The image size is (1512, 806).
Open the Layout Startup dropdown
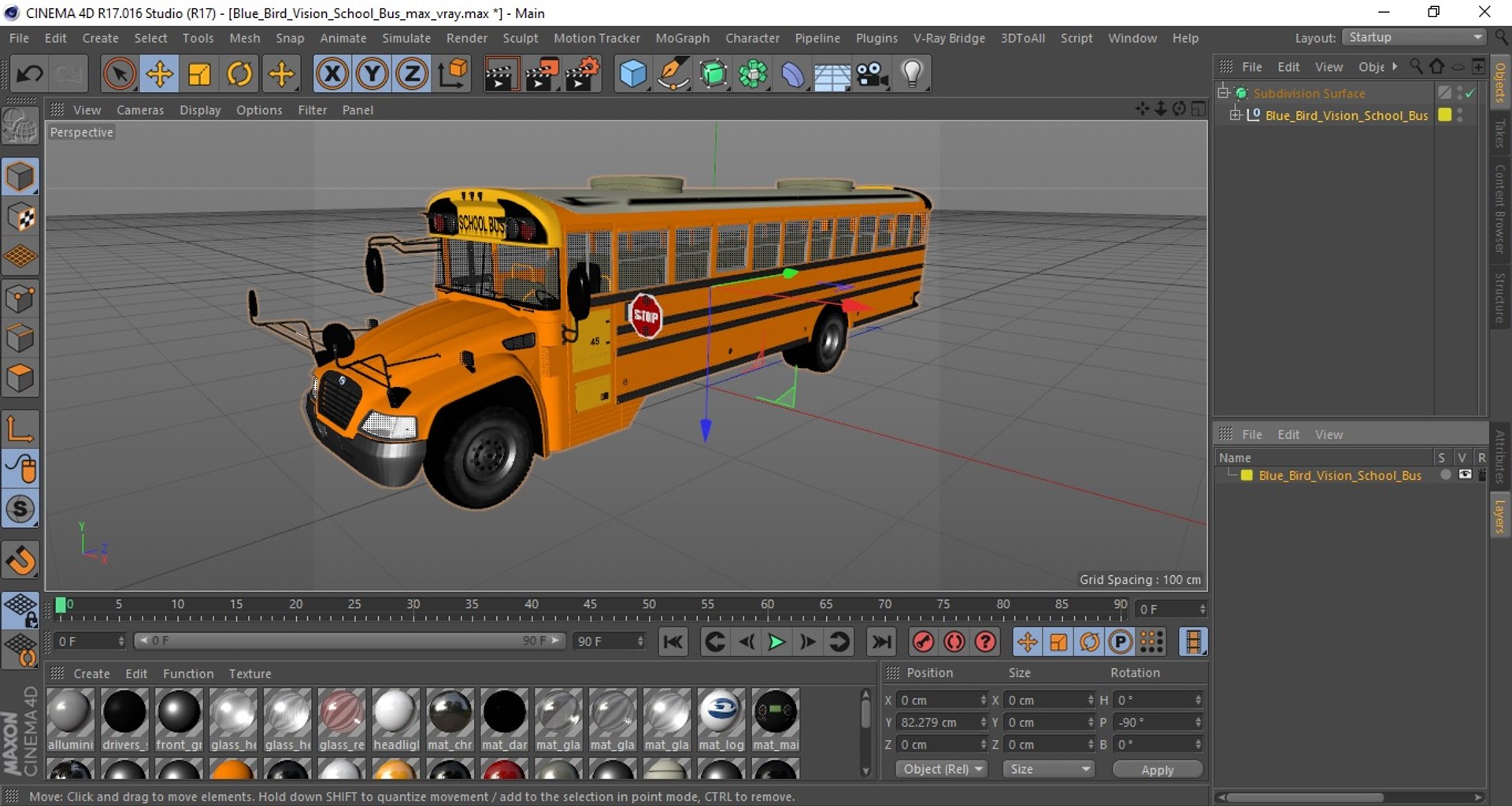click(1414, 37)
